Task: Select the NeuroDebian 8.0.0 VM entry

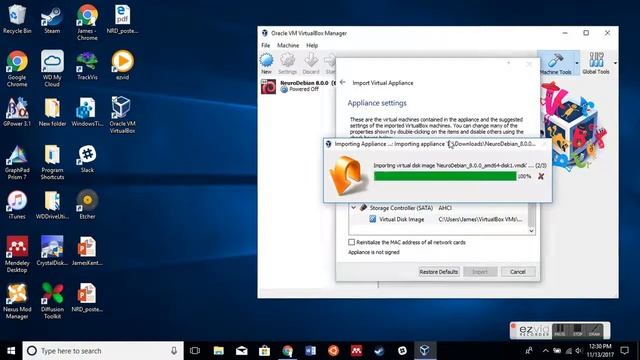Action: 298,86
